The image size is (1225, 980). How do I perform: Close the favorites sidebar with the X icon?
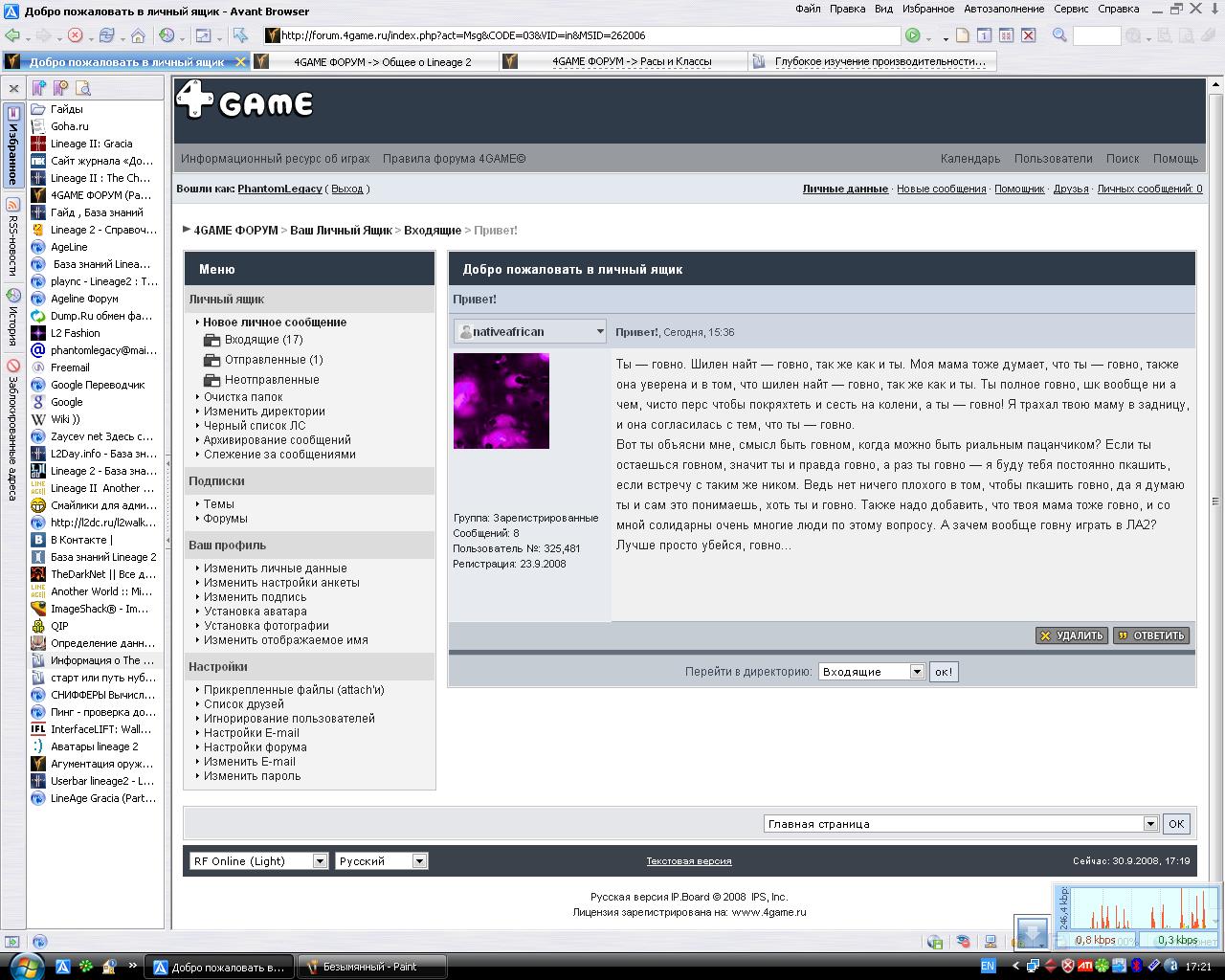[13, 88]
